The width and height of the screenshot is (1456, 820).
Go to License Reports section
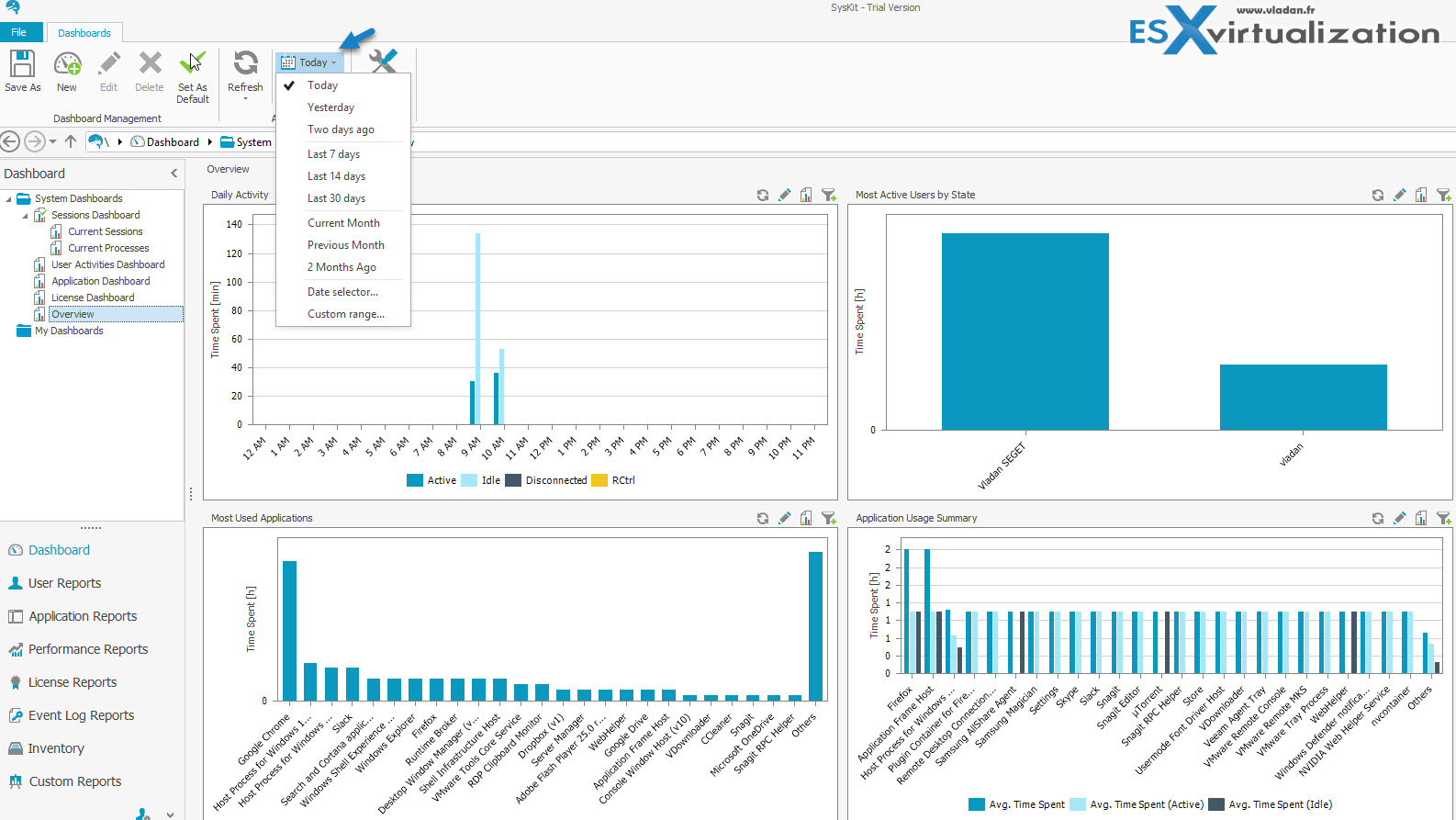click(73, 682)
